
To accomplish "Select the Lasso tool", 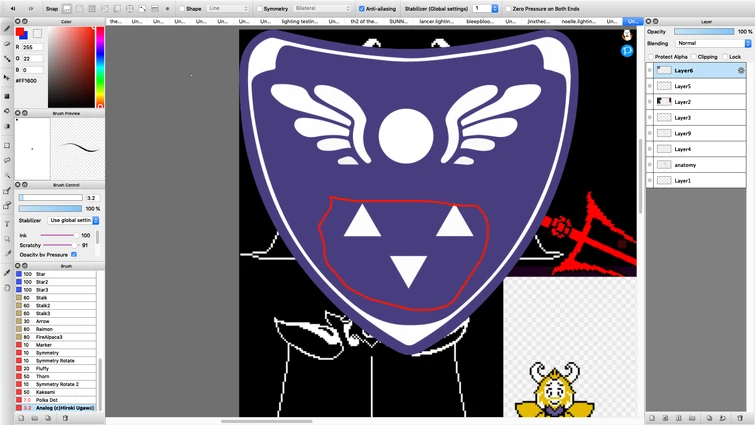I will click(7, 160).
